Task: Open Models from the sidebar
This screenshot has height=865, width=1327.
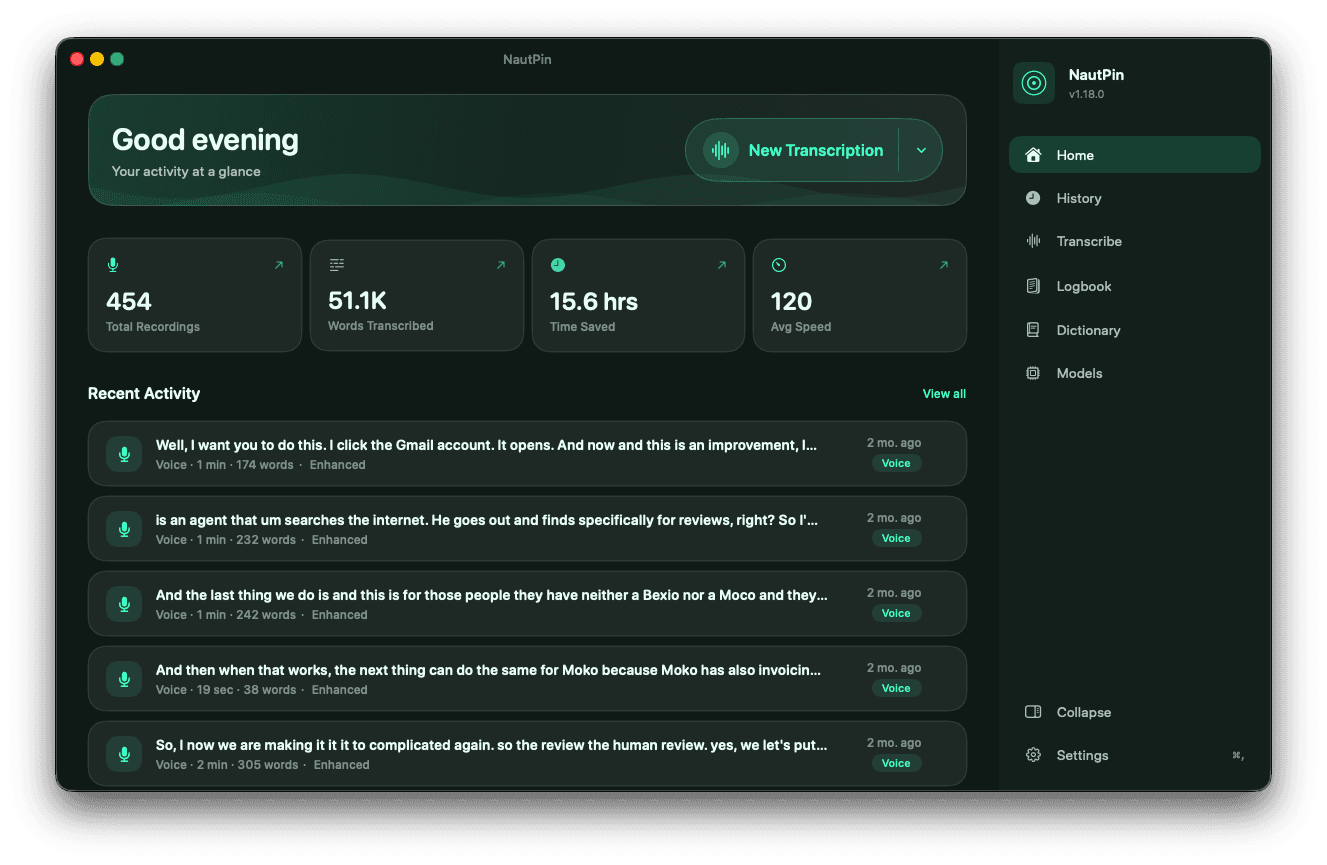Action: tap(1135, 373)
